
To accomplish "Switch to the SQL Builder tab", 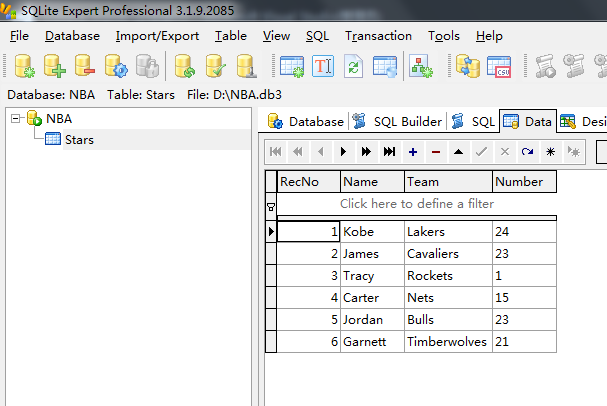I will pyautogui.click(x=398, y=122).
